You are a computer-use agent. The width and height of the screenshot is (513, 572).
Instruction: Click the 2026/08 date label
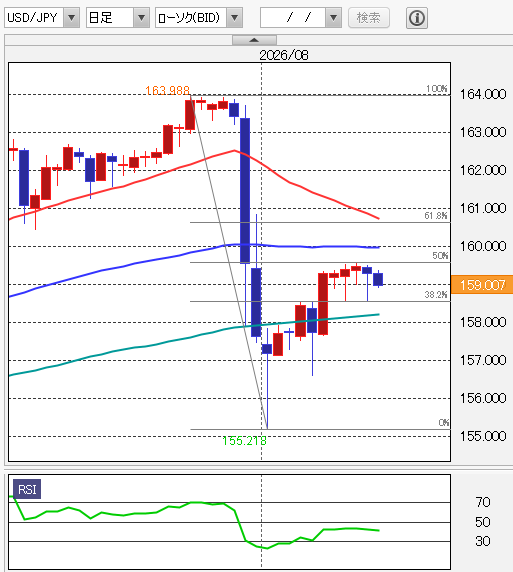284,55
